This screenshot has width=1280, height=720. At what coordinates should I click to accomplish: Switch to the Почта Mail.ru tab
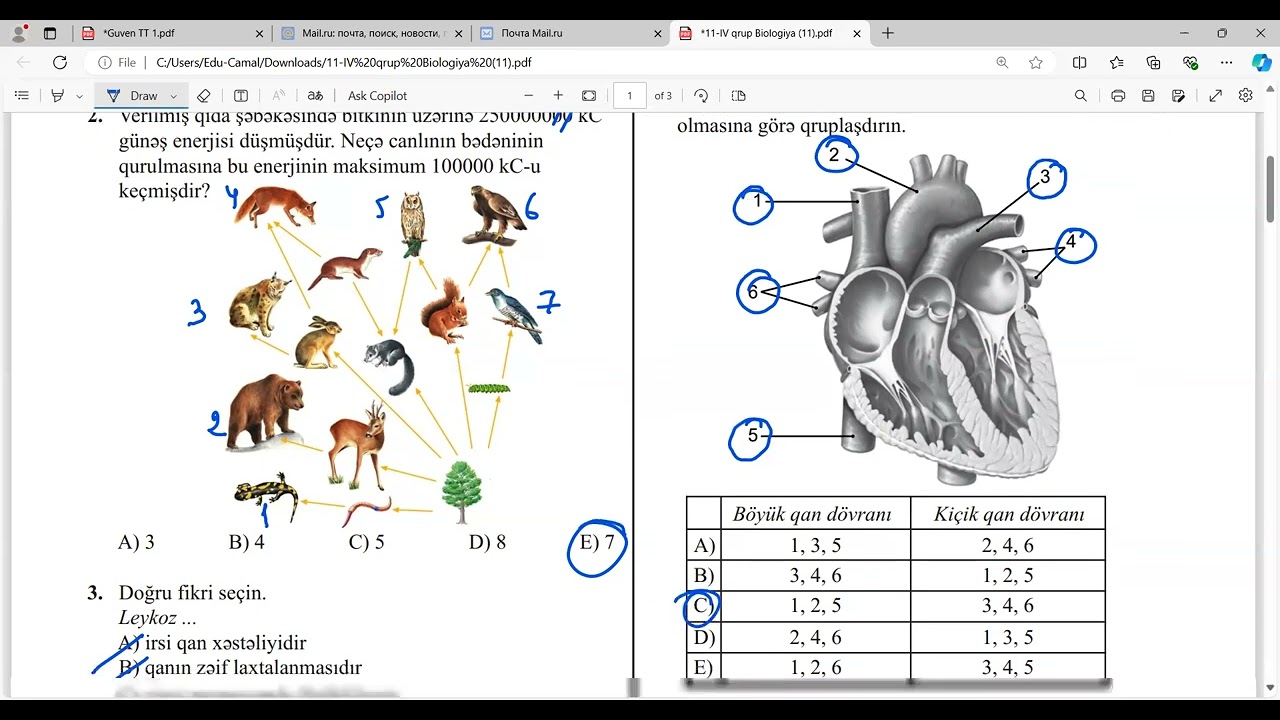pos(571,33)
